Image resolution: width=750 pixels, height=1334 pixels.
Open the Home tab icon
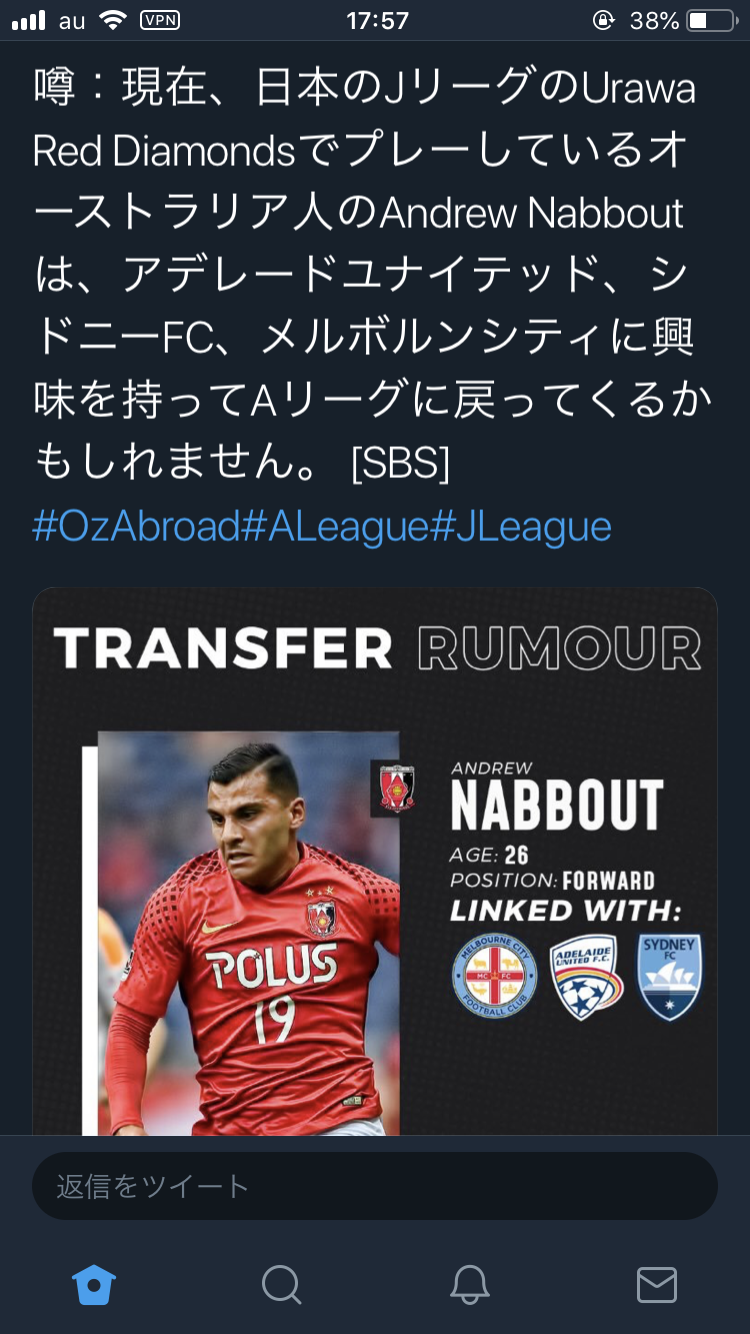click(x=94, y=1284)
